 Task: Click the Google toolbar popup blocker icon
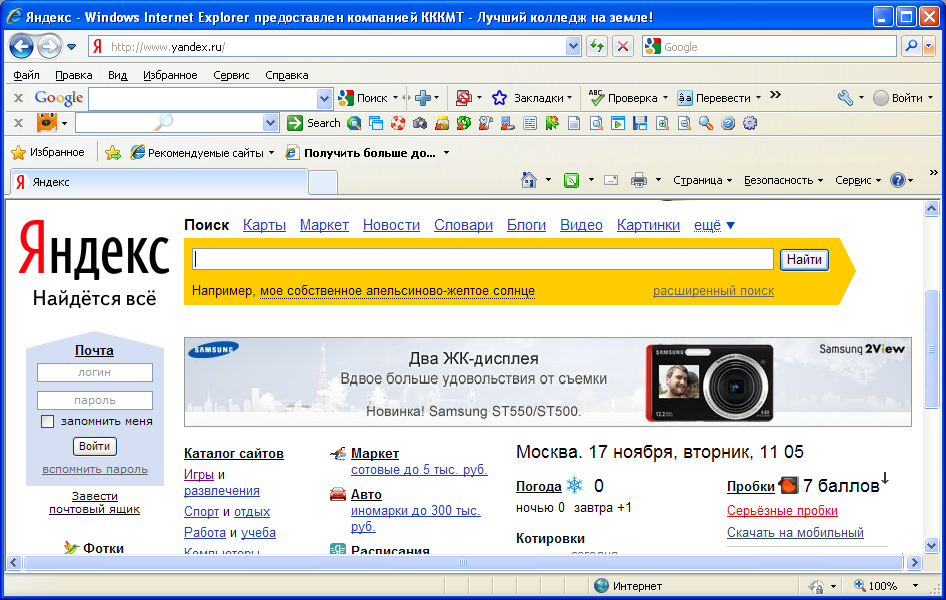[463, 98]
